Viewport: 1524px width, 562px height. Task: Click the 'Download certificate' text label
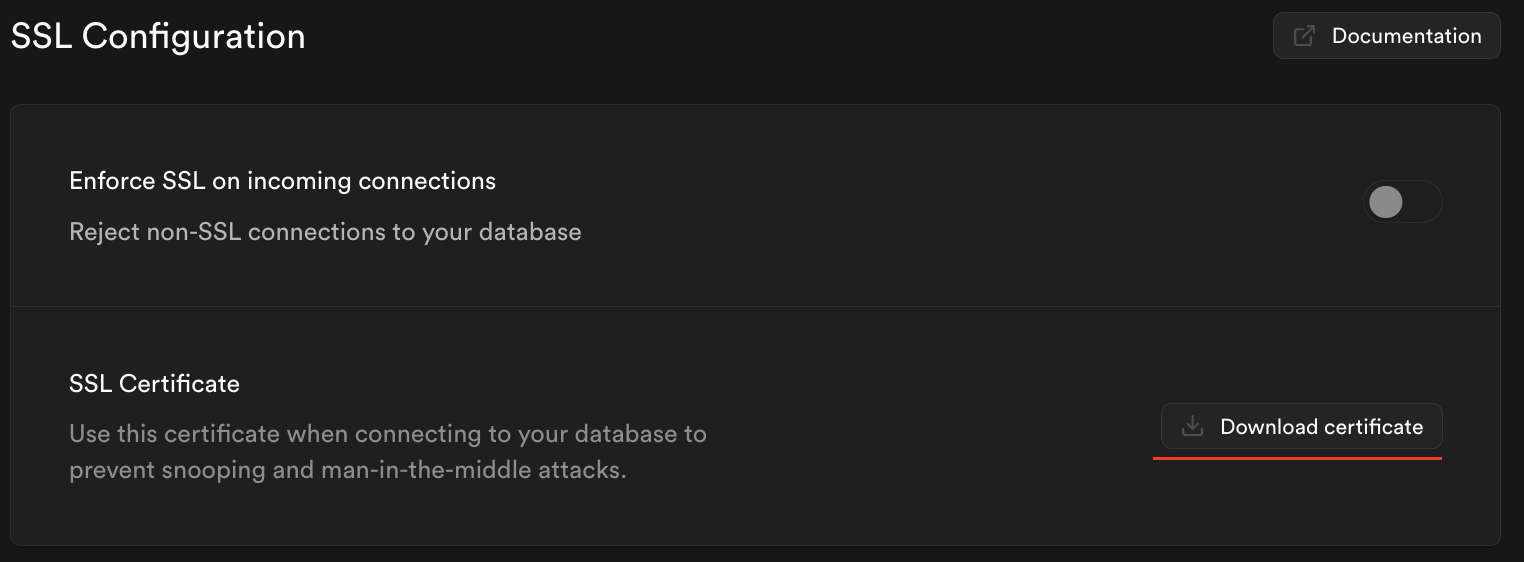pos(1321,427)
